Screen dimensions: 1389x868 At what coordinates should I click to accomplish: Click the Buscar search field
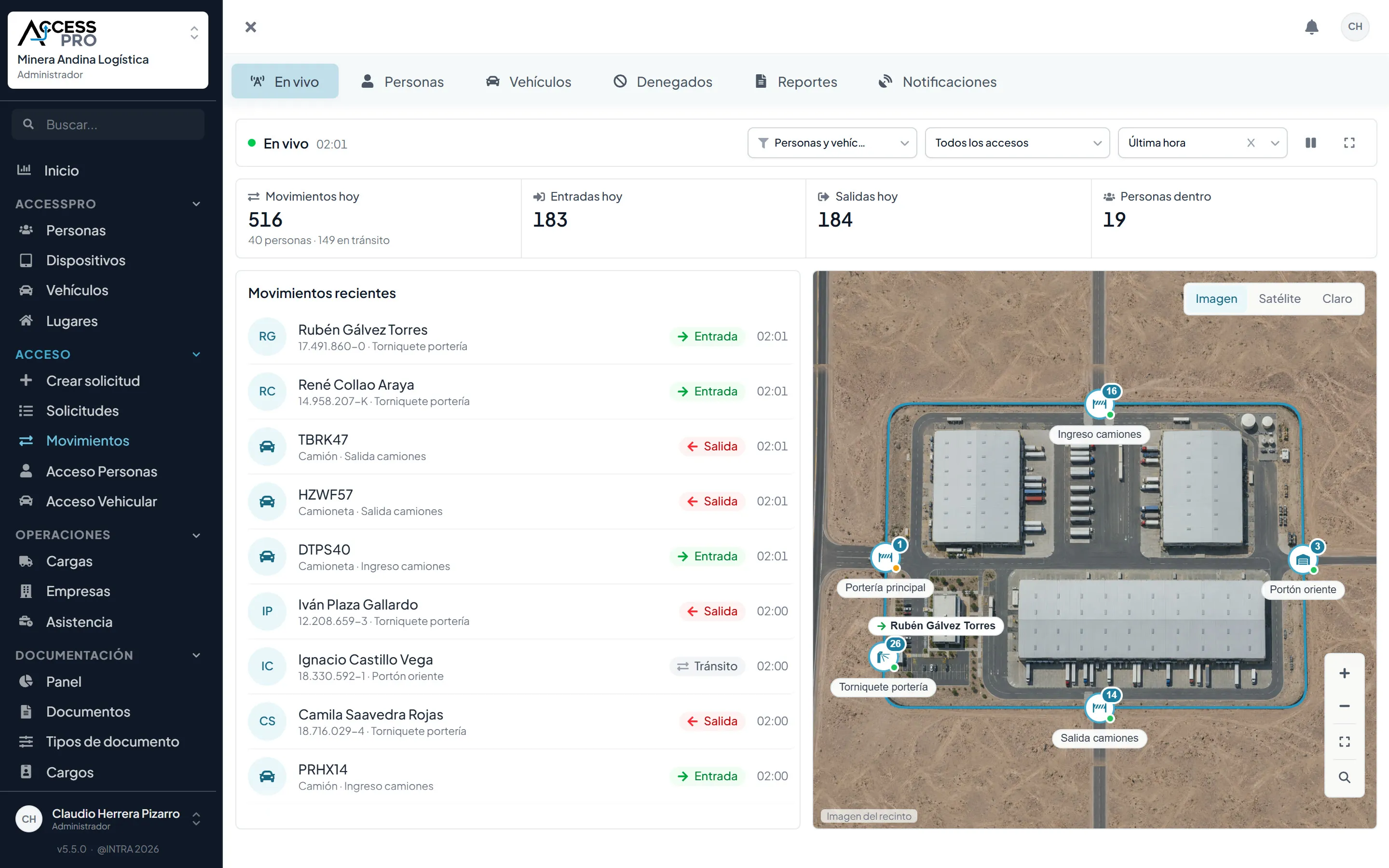[x=108, y=124]
